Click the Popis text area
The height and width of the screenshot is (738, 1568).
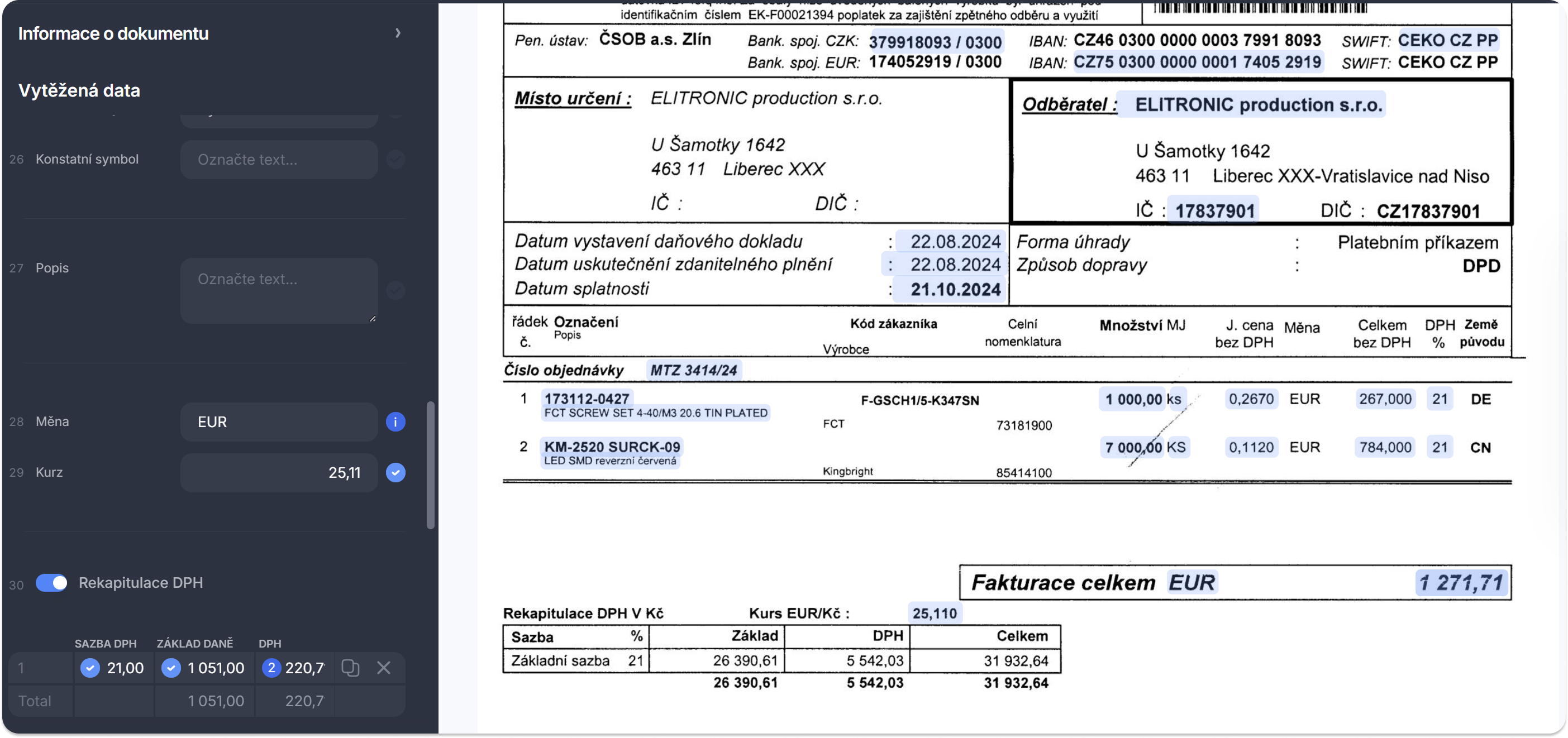click(279, 290)
